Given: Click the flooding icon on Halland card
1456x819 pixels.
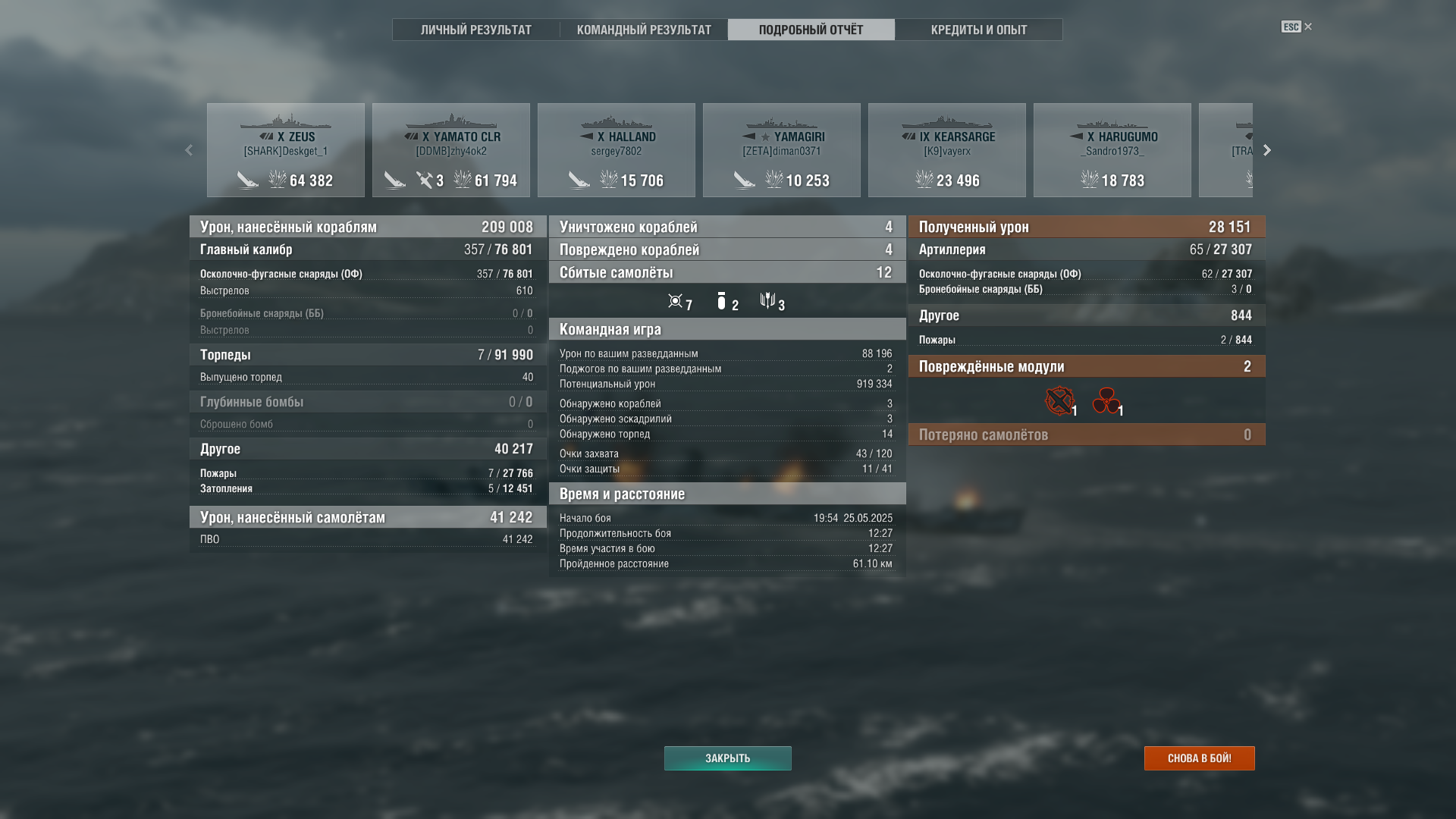Looking at the screenshot, I should pyautogui.click(x=579, y=180).
